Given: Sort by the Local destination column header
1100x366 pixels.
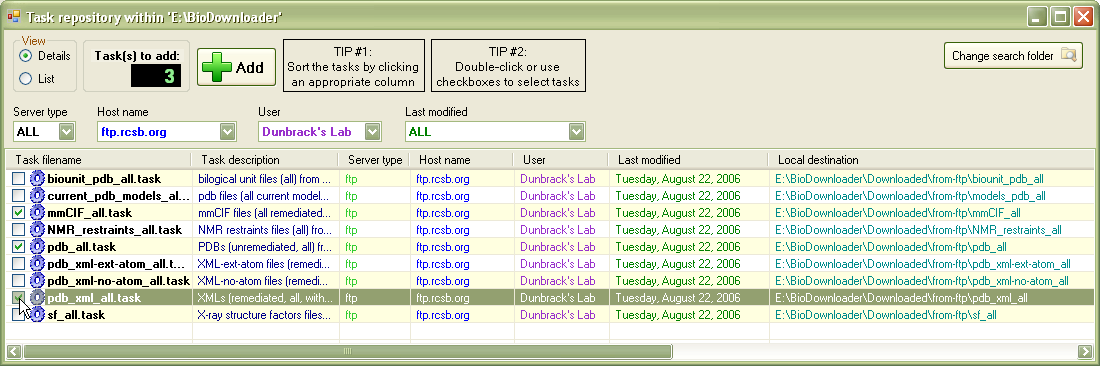Looking at the screenshot, I should (931, 160).
